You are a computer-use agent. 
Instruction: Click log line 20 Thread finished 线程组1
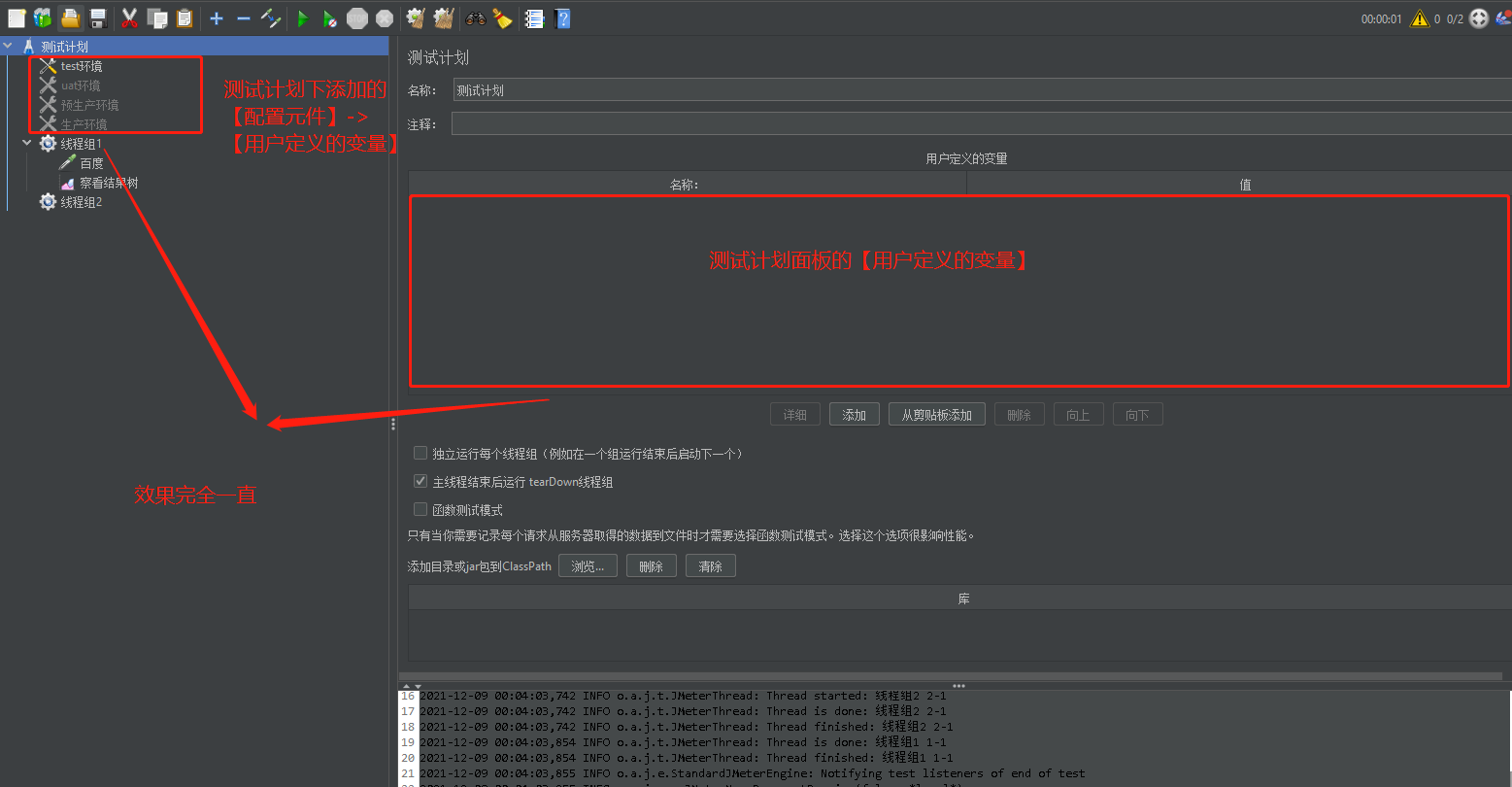(686, 758)
